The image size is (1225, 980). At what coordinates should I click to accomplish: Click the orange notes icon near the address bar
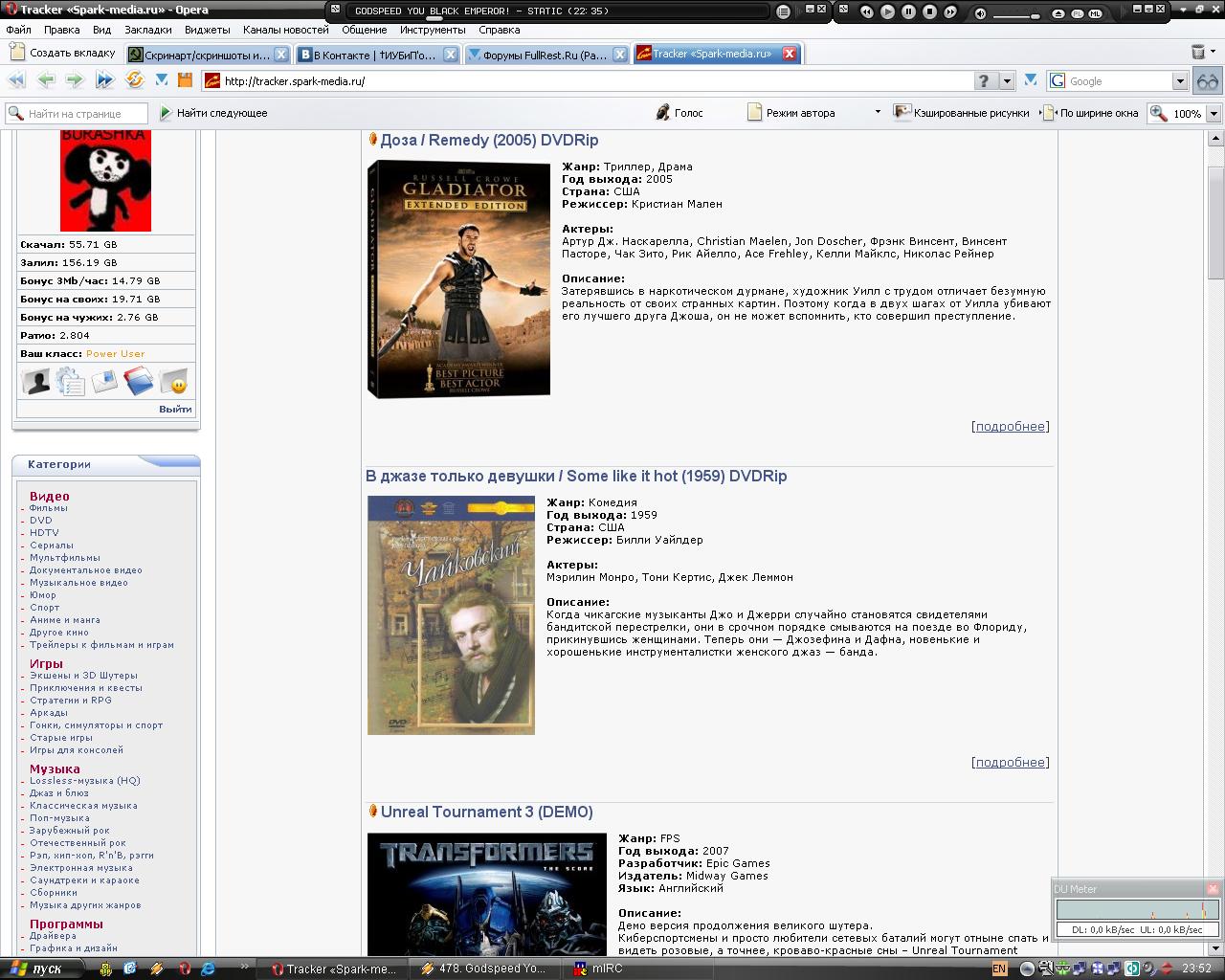coord(185,81)
